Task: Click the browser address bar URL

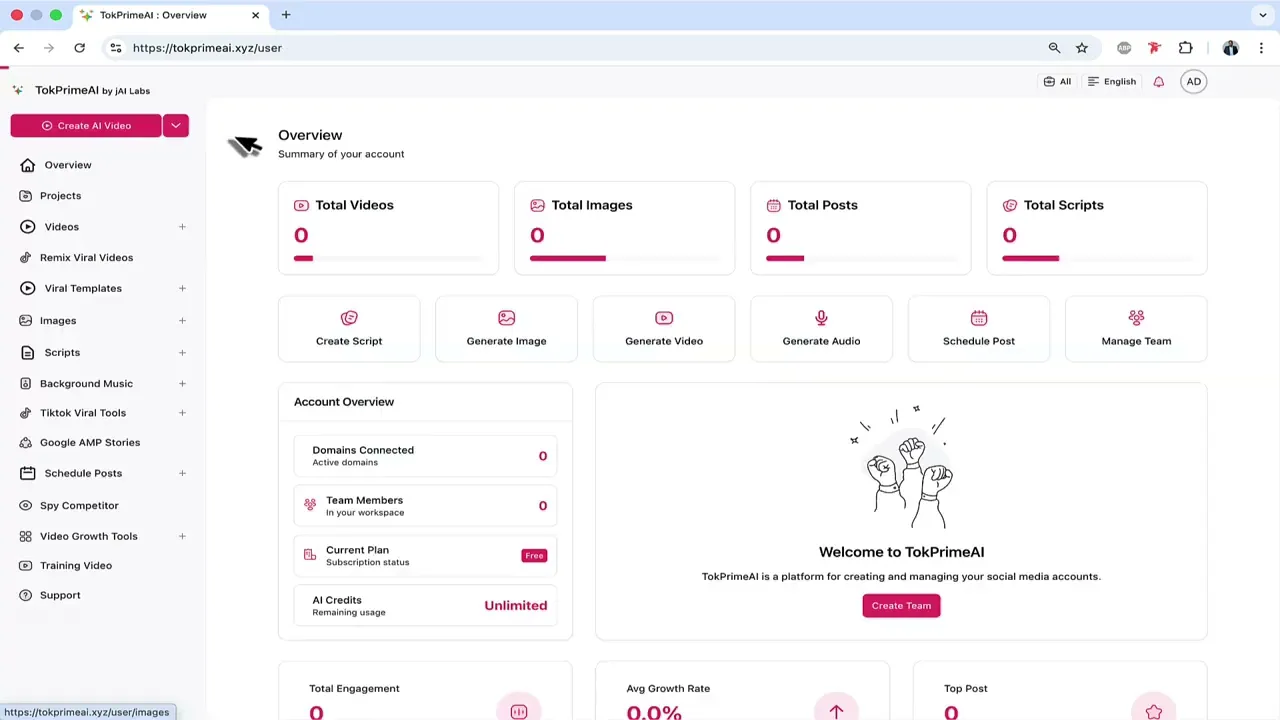Action: point(207,48)
